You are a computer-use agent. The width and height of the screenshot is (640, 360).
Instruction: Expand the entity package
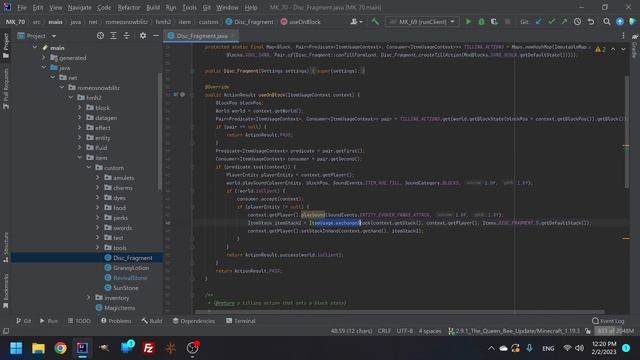point(80,138)
